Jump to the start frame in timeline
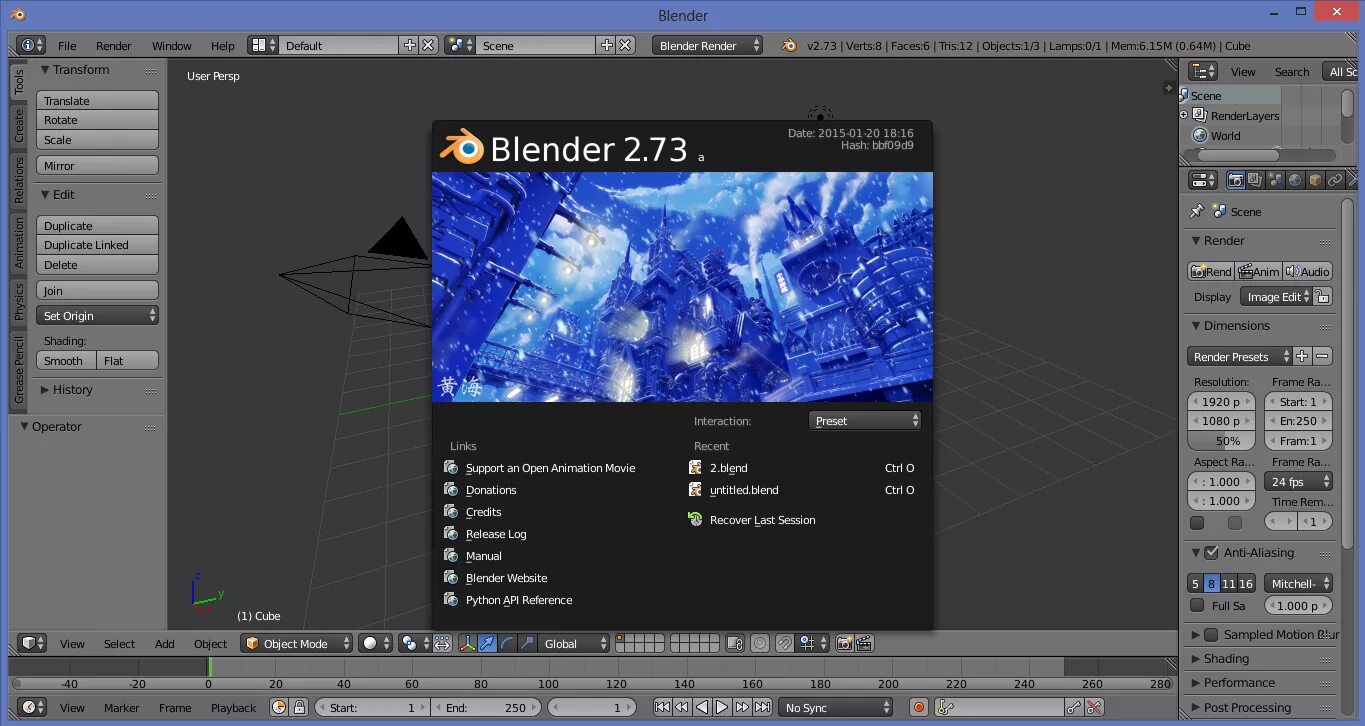Screen dimensions: 1365x726 click(662, 707)
